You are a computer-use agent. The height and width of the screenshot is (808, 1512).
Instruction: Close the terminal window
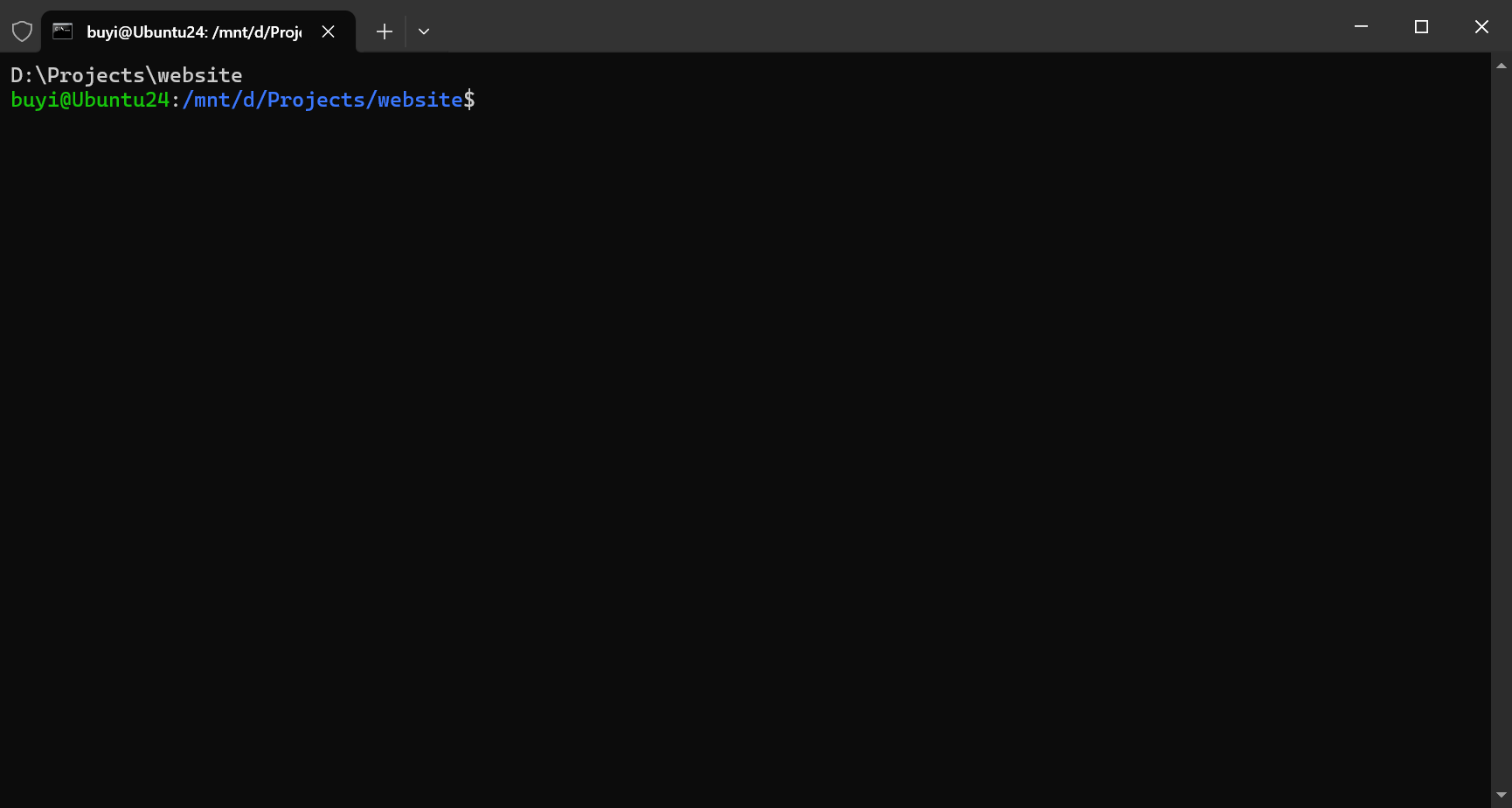coord(1481,26)
